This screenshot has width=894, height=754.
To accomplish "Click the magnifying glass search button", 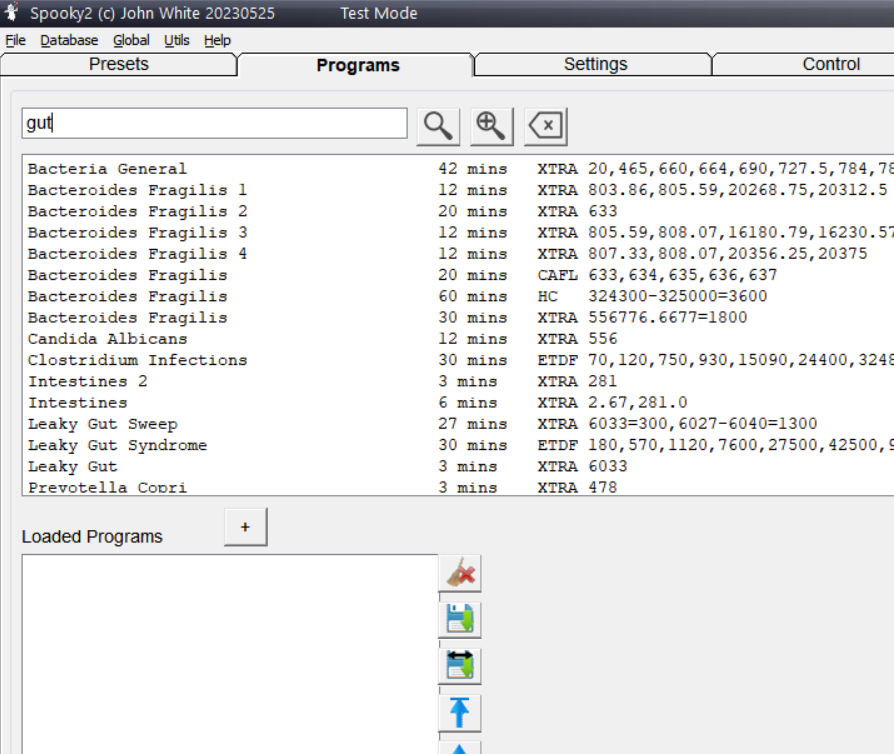I will click(436, 125).
